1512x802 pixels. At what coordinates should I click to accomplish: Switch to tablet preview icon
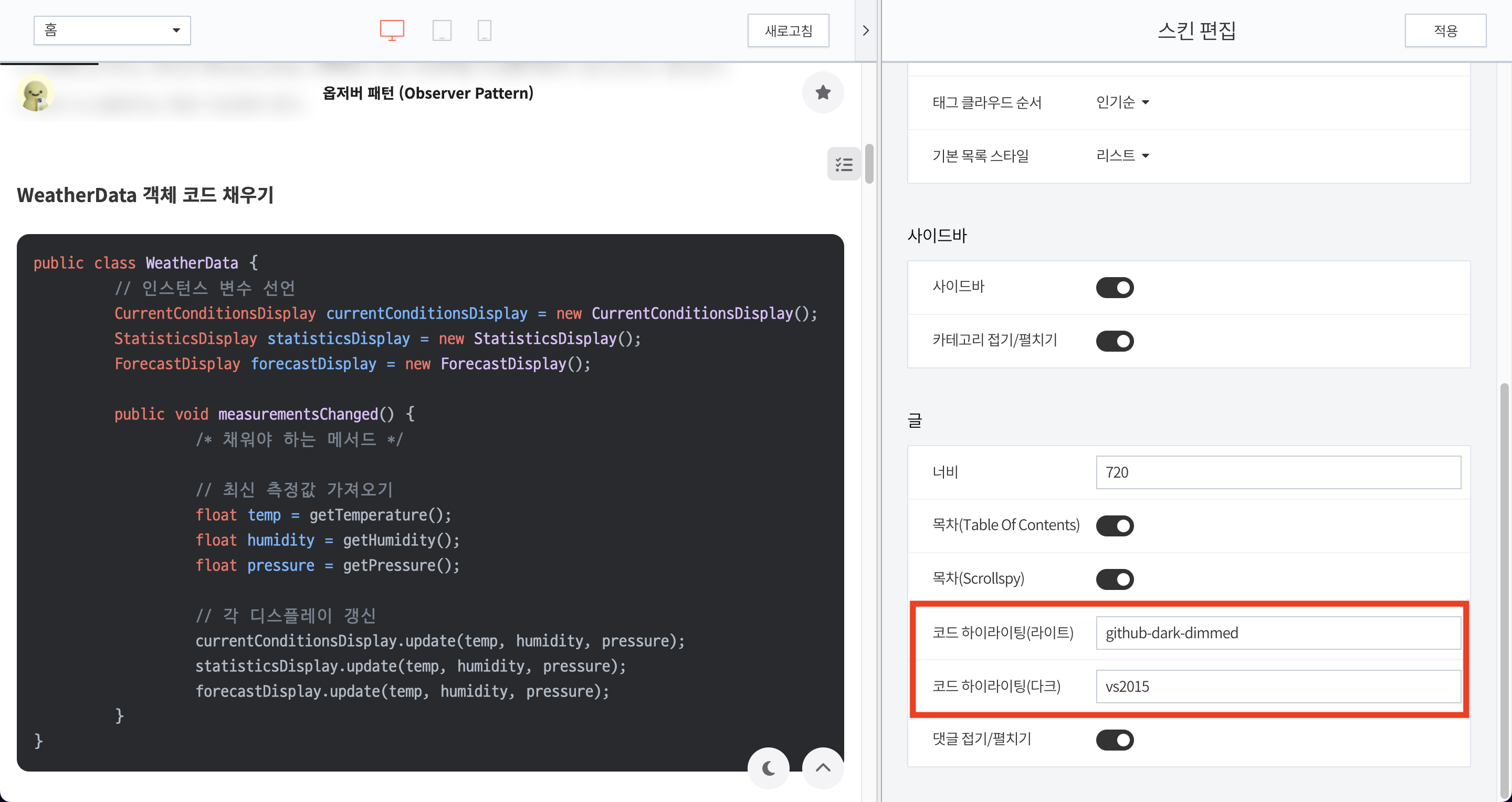(x=442, y=30)
